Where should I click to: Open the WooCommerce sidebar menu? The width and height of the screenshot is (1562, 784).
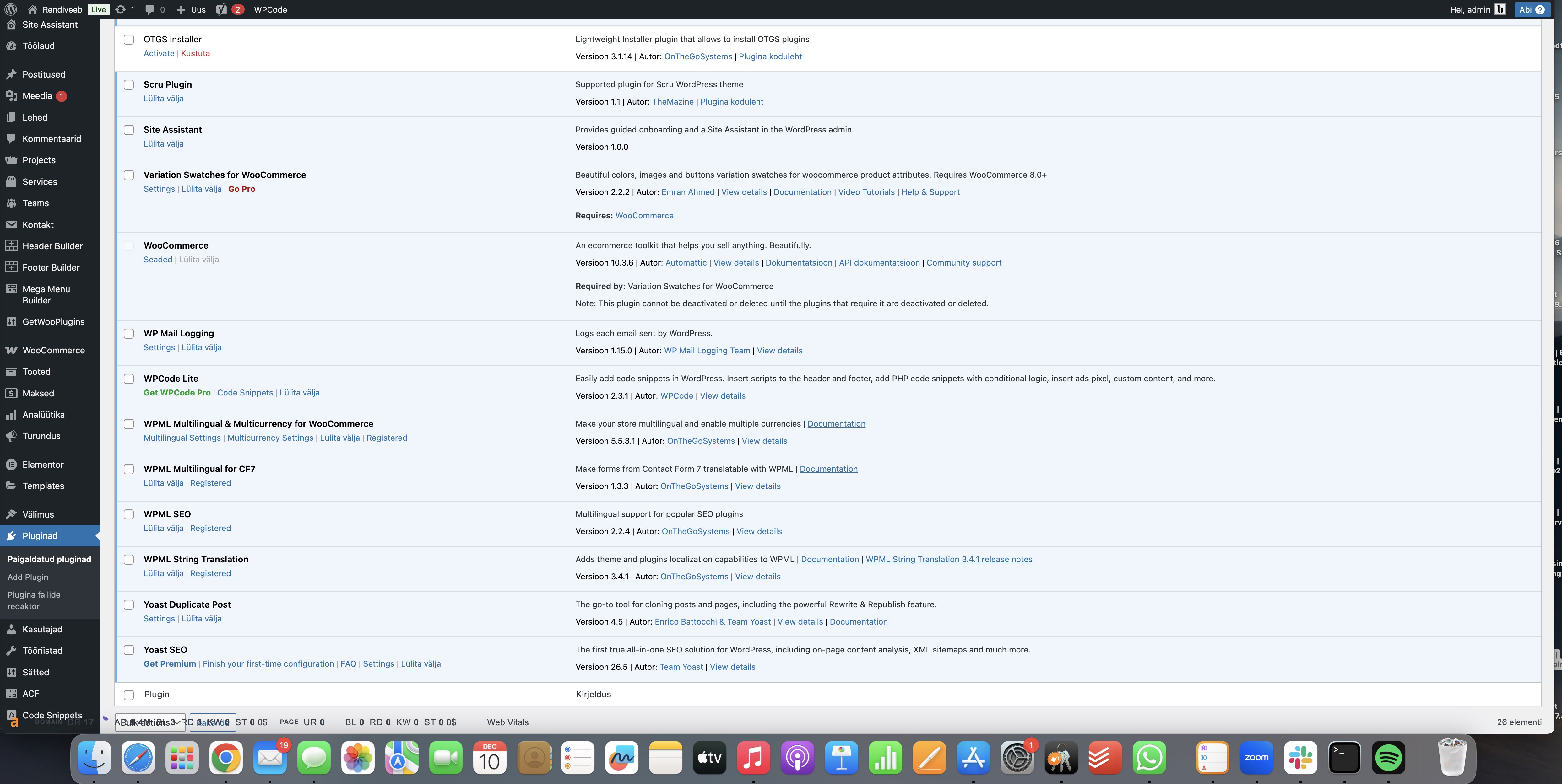click(x=53, y=350)
